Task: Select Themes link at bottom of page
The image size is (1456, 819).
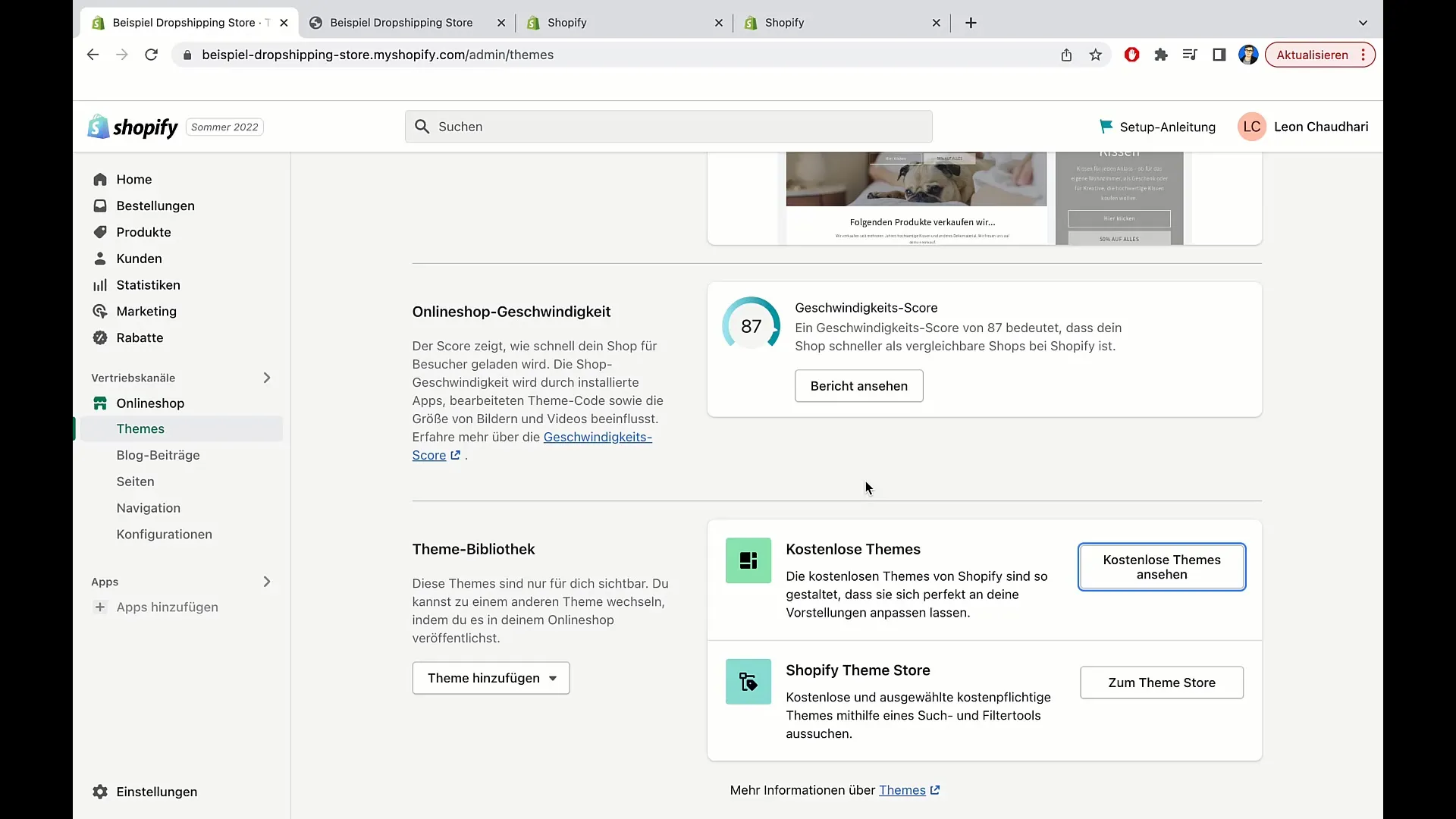Action: tap(902, 789)
